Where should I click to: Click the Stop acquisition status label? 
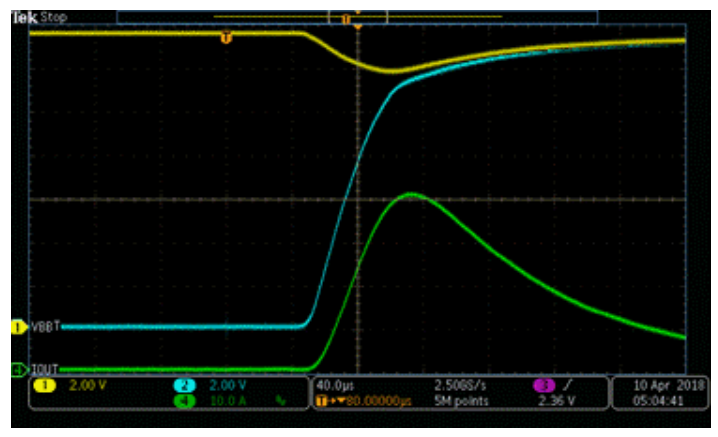[54, 17]
